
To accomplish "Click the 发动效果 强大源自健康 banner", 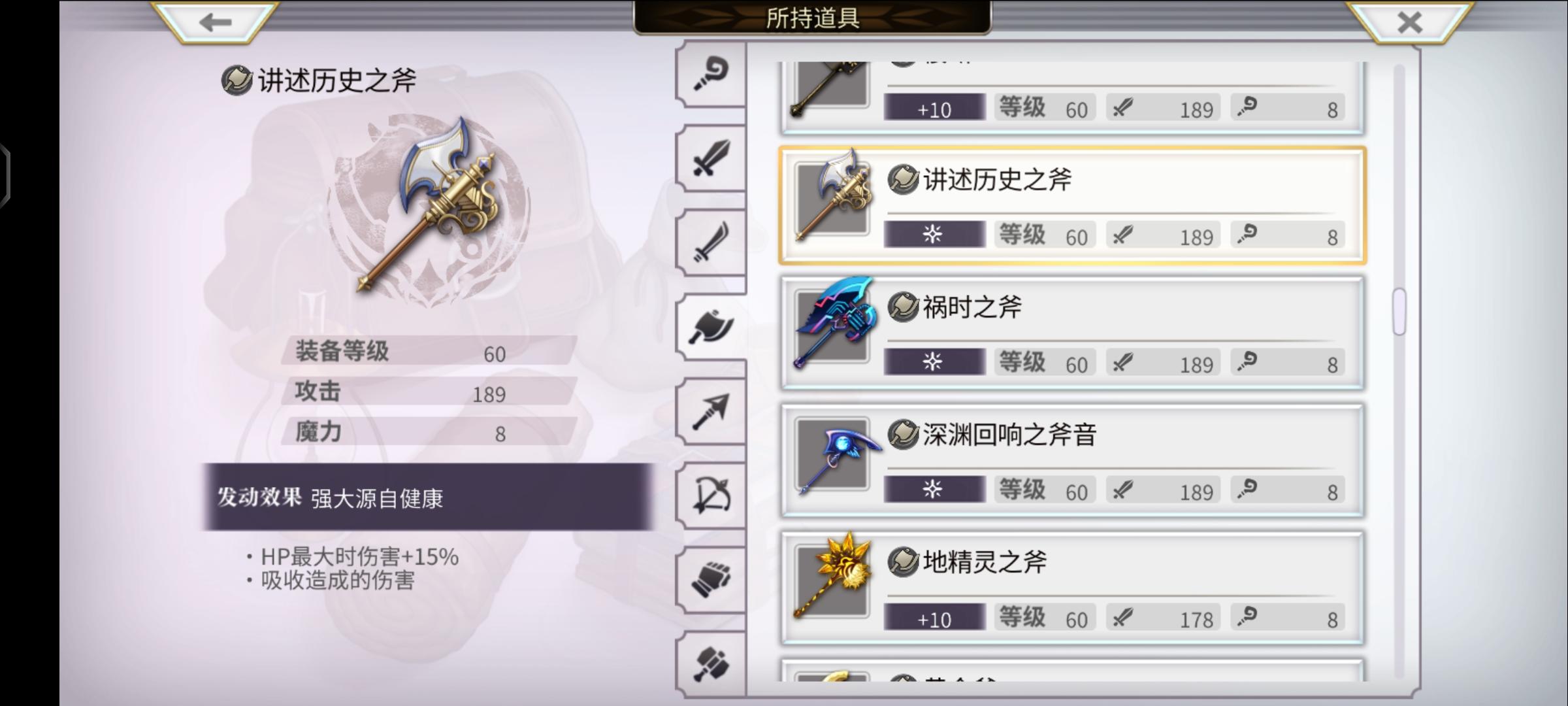I will pyautogui.click(x=429, y=497).
